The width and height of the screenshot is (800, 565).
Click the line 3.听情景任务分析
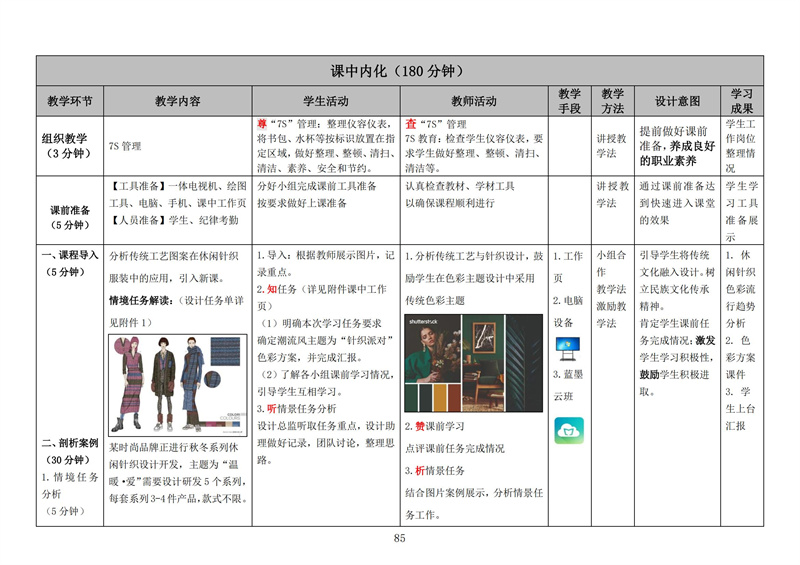pyautogui.click(x=296, y=409)
